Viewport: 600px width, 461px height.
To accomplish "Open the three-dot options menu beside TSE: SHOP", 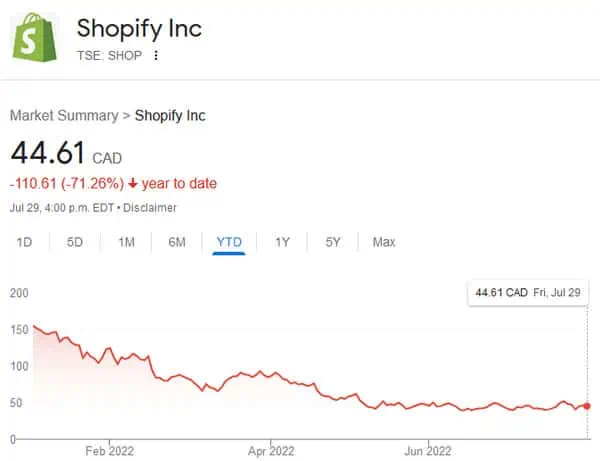I will [x=156, y=55].
